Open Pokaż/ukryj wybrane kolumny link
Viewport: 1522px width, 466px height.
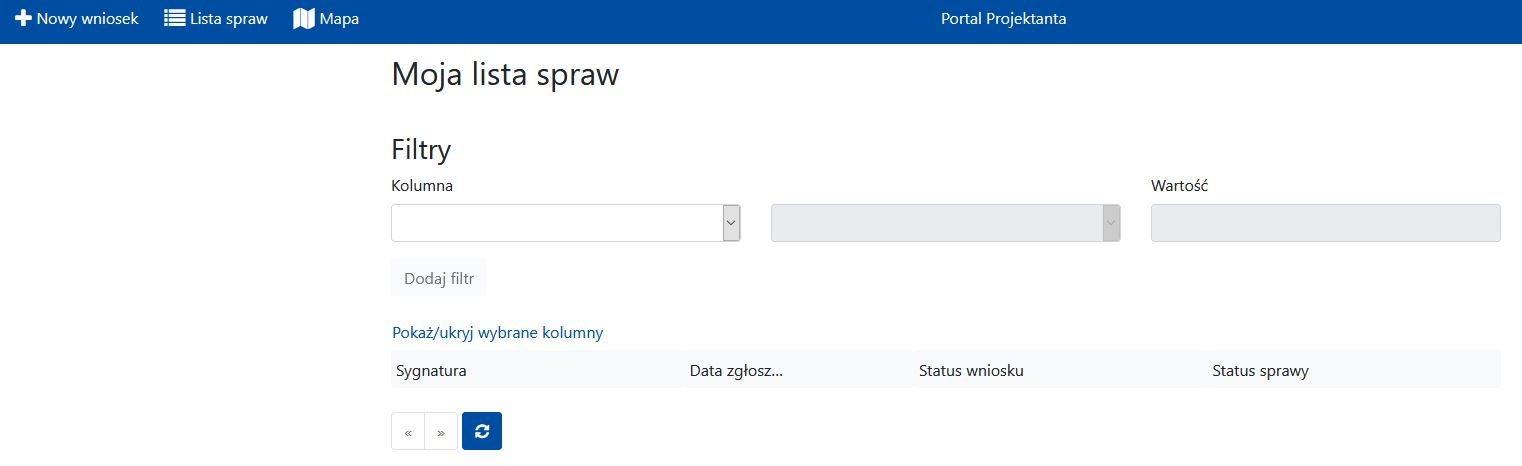tap(497, 333)
